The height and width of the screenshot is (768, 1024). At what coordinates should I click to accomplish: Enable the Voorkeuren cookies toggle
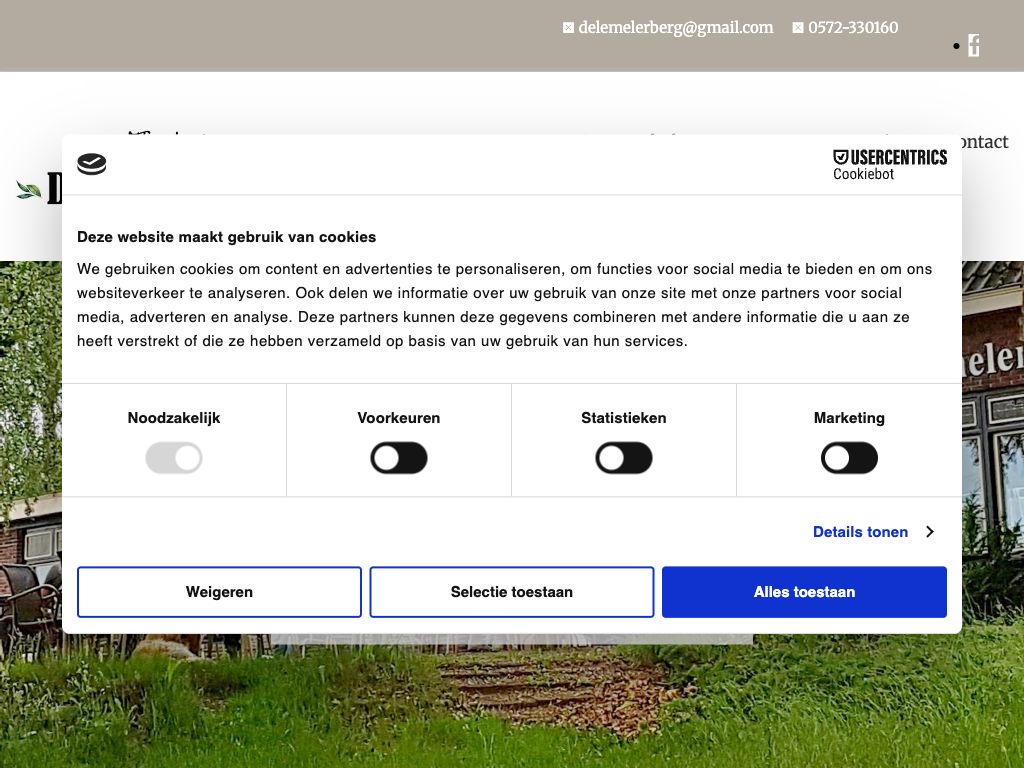pos(399,459)
